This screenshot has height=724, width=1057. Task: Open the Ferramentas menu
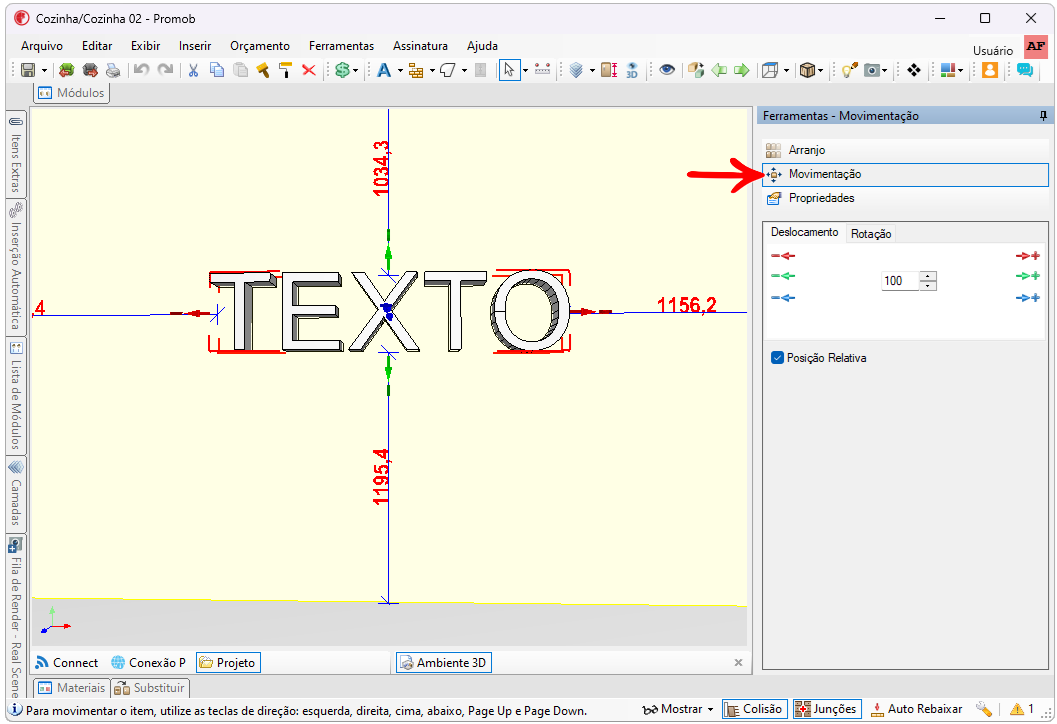(x=341, y=46)
